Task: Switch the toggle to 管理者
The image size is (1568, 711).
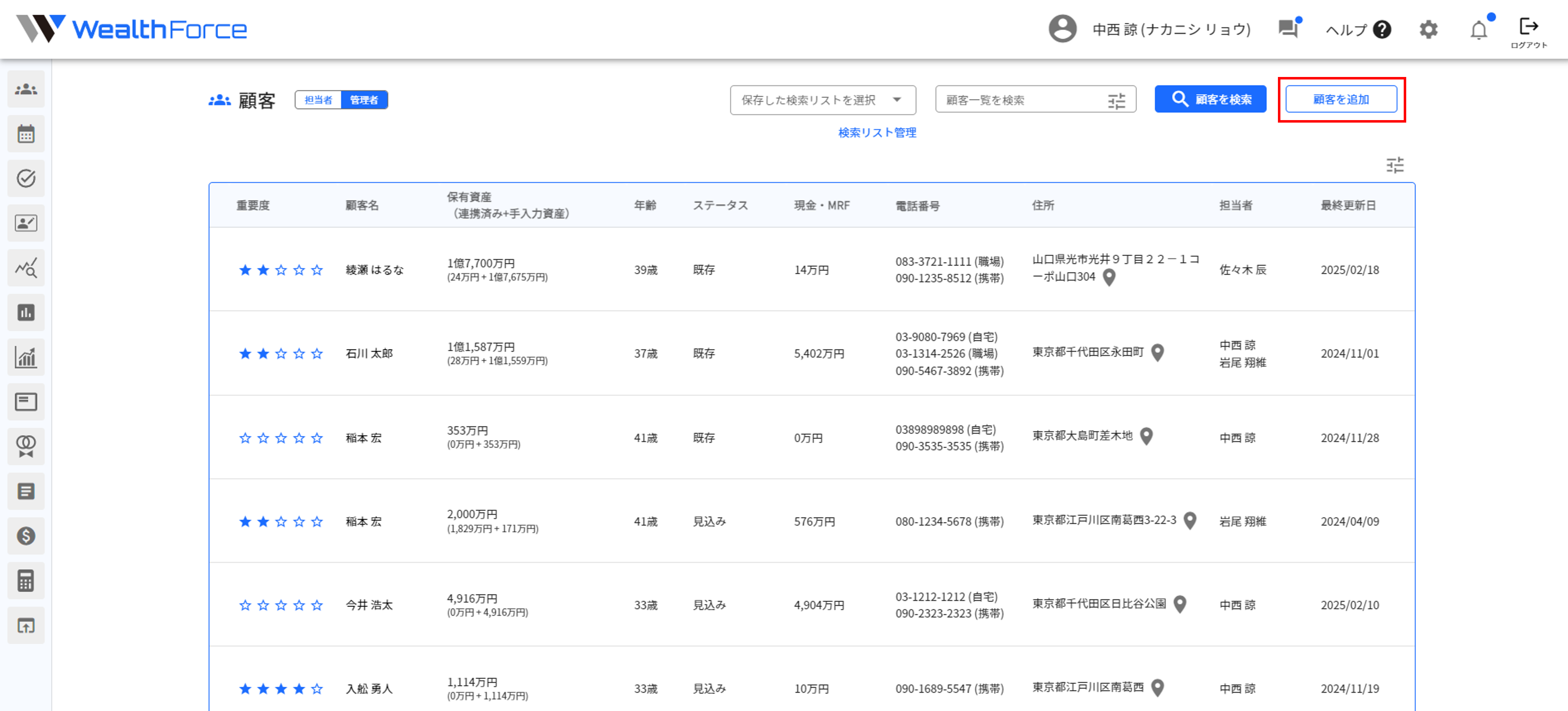Action: click(x=364, y=100)
